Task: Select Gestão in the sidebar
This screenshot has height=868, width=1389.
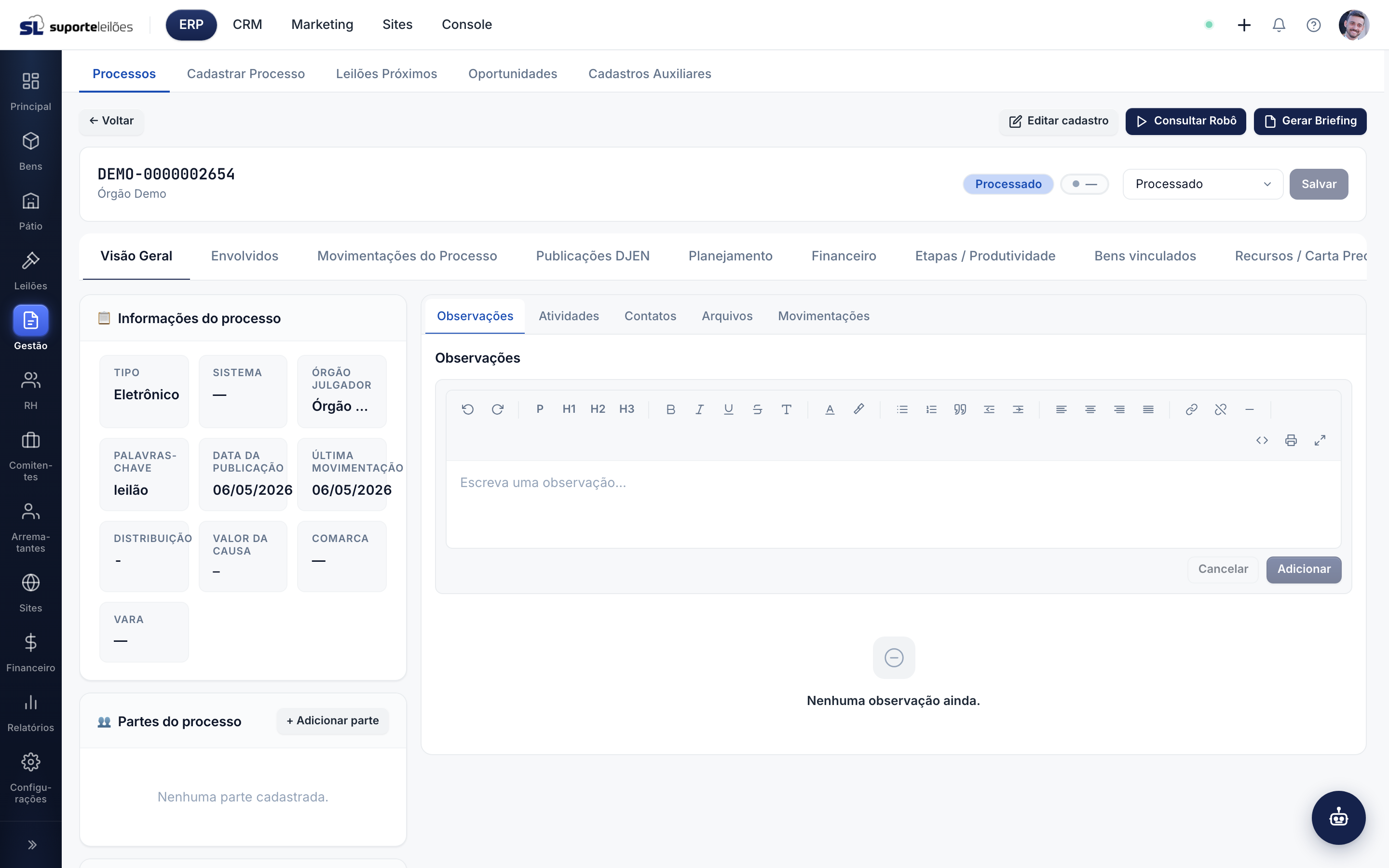Action: [31, 328]
